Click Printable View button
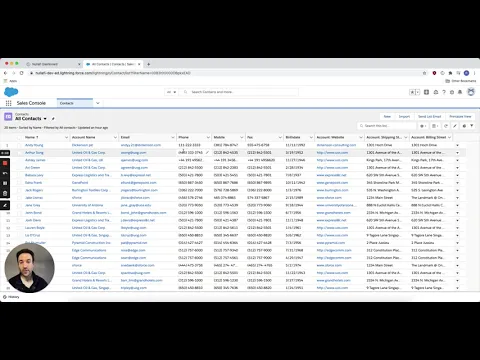Image resolution: width=480 pixels, height=360 pixels. (x=460, y=117)
